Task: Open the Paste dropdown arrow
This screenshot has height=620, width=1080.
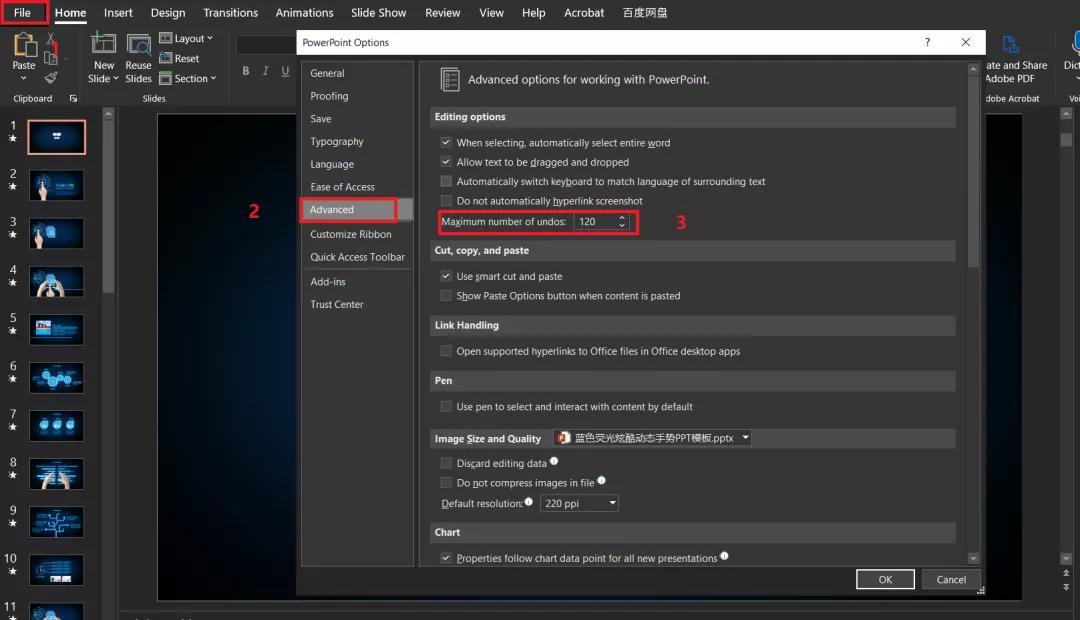Action: point(23,79)
